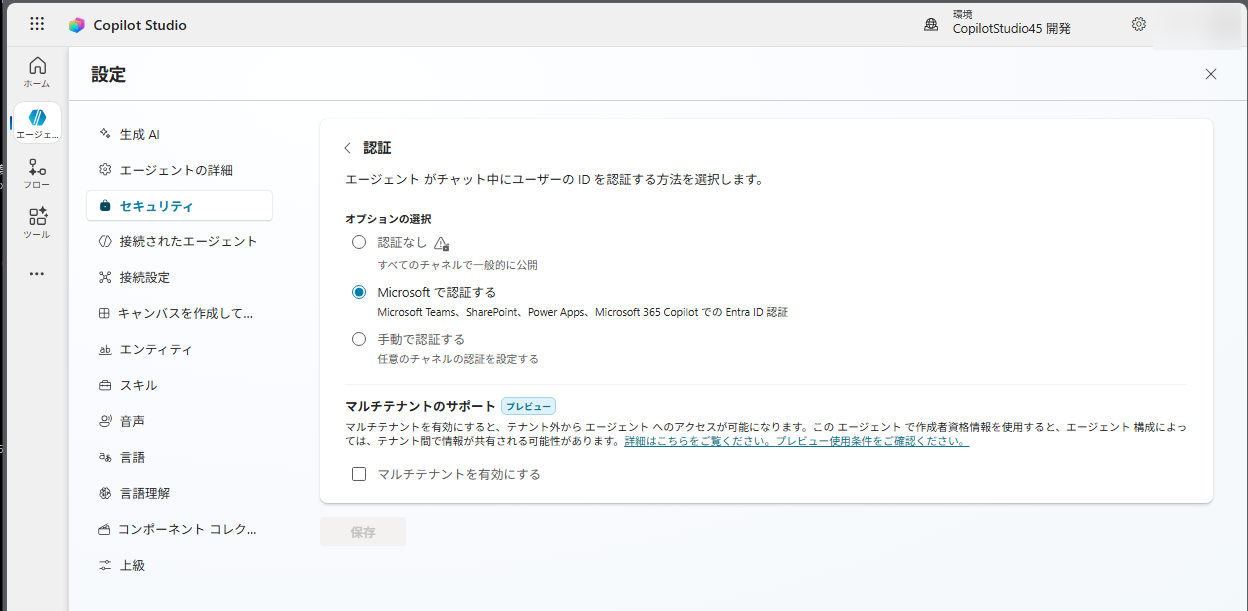Image resolution: width=1248 pixels, height=611 pixels.
Task: Click the icon beside 接続されたエージェント
Action: click(x=105, y=241)
